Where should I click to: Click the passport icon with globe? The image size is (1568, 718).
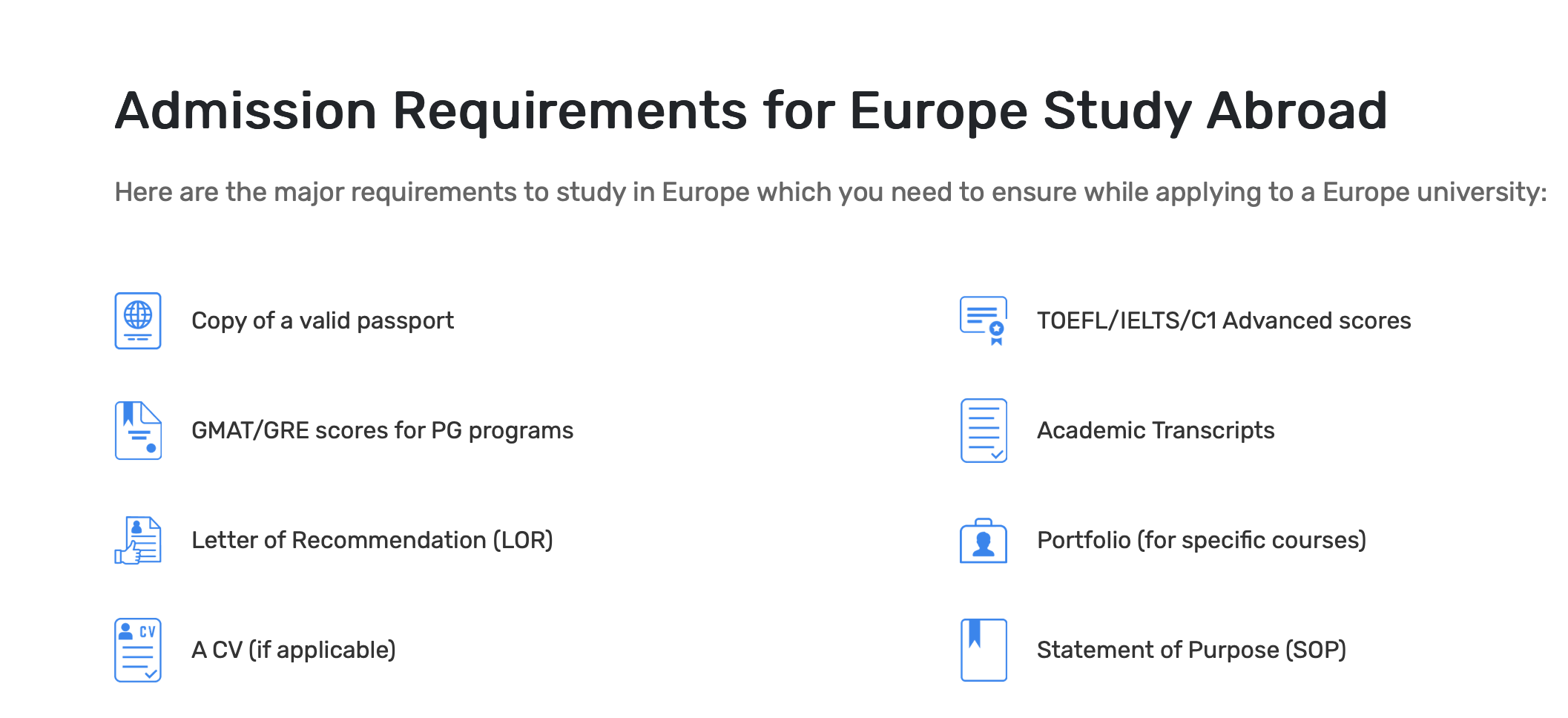(x=138, y=320)
